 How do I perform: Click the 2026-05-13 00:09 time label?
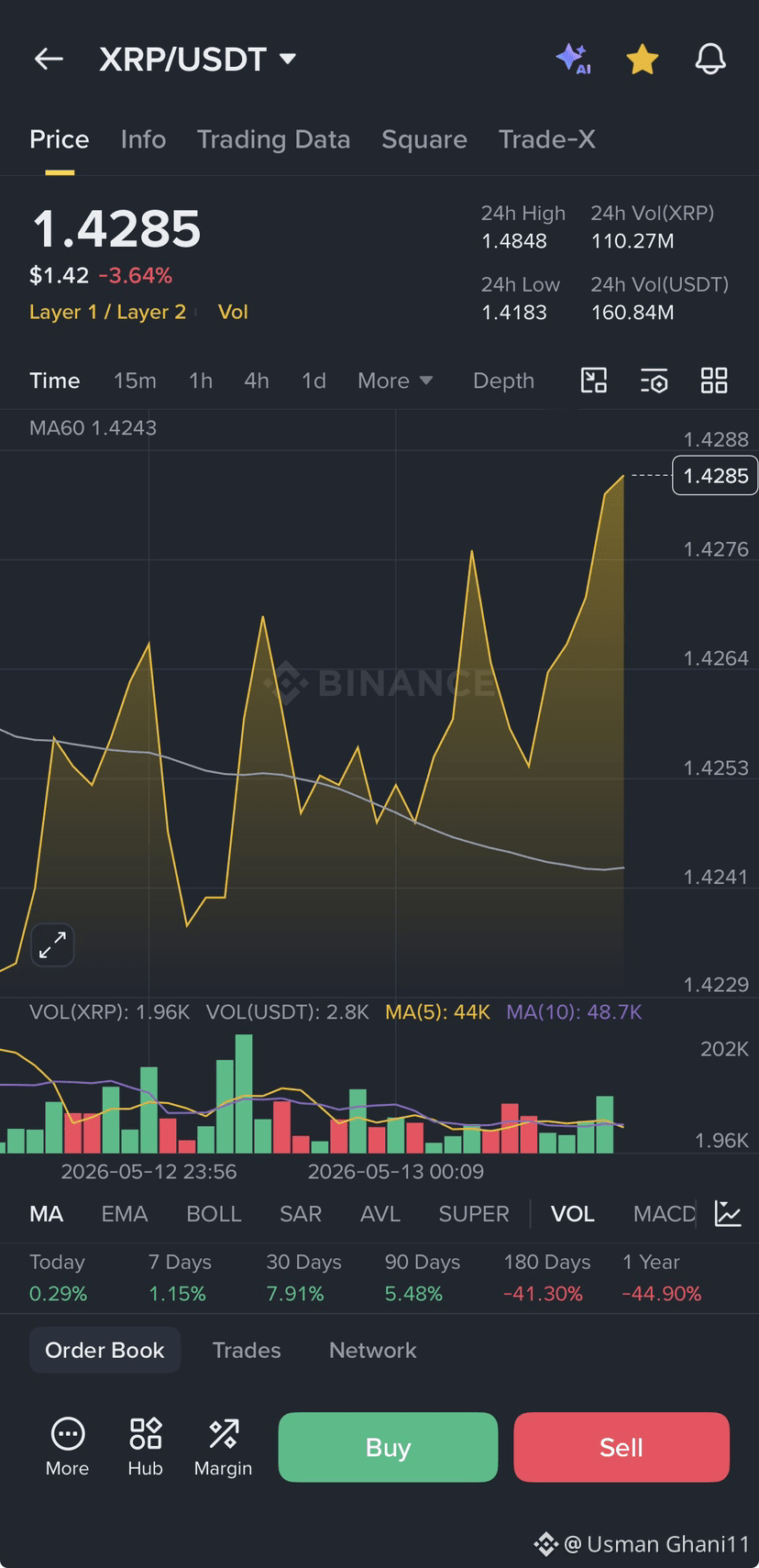[396, 1172]
